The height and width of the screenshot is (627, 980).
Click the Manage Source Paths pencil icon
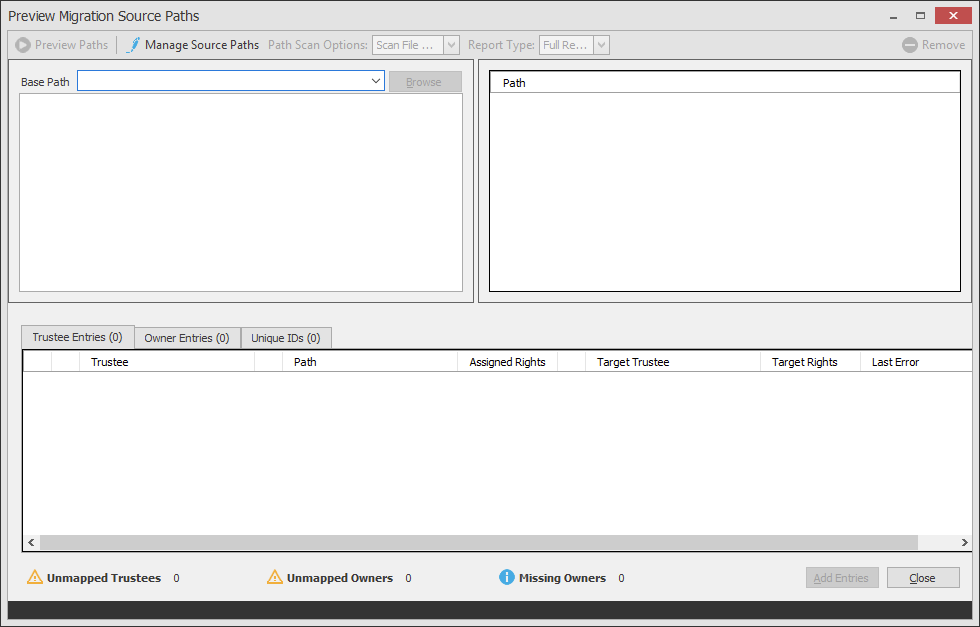pyautogui.click(x=133, y=45)
